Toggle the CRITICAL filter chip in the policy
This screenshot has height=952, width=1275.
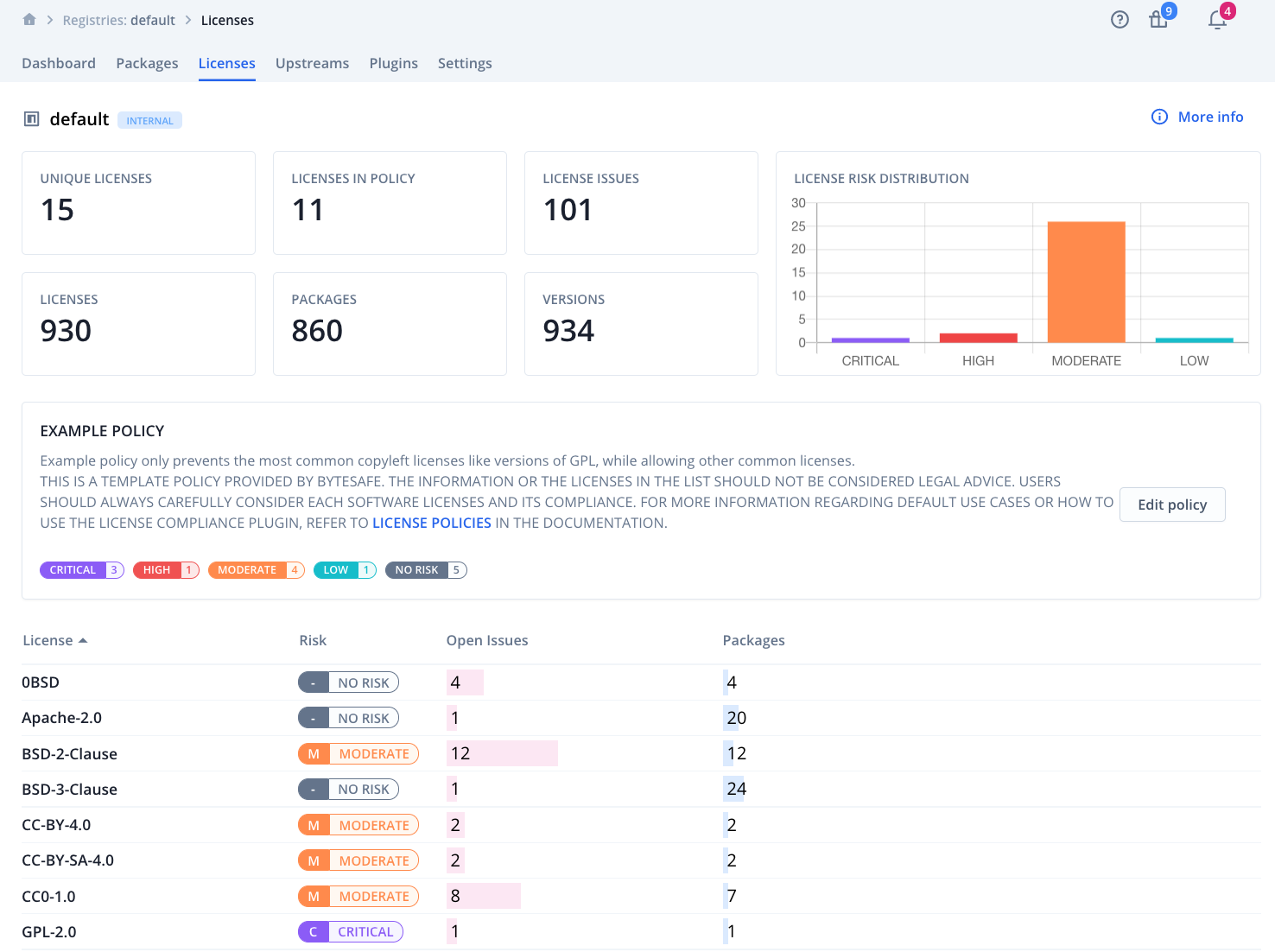82,569
